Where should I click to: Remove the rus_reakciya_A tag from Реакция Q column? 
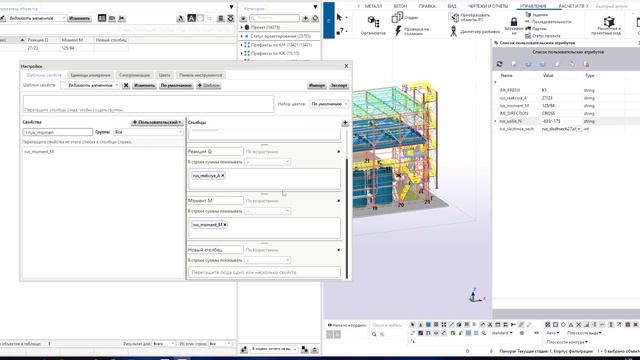[x=222, y=176]
